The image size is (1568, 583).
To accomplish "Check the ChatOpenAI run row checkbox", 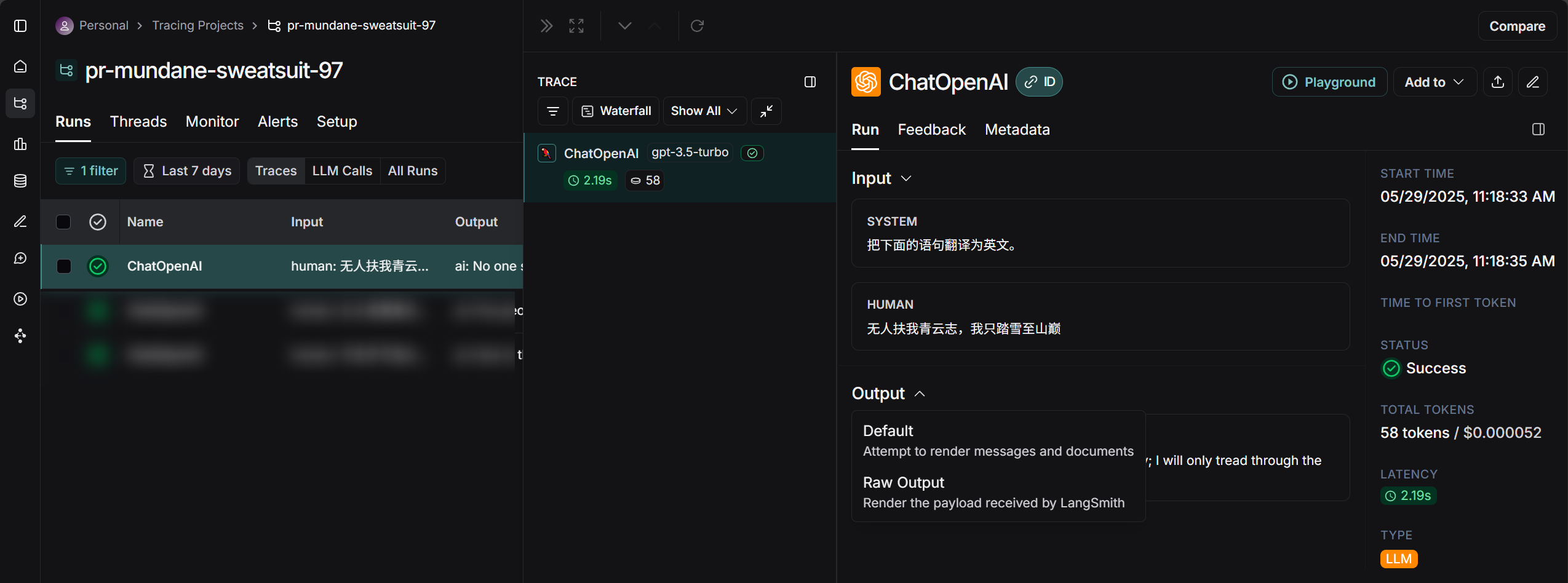I will (x=63, y=266).
